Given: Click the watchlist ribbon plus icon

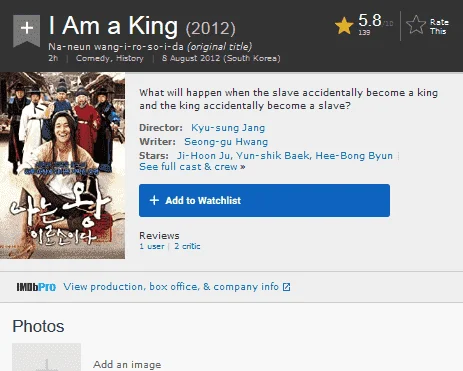Looking at the screenshot, I should tap(27, 30).
